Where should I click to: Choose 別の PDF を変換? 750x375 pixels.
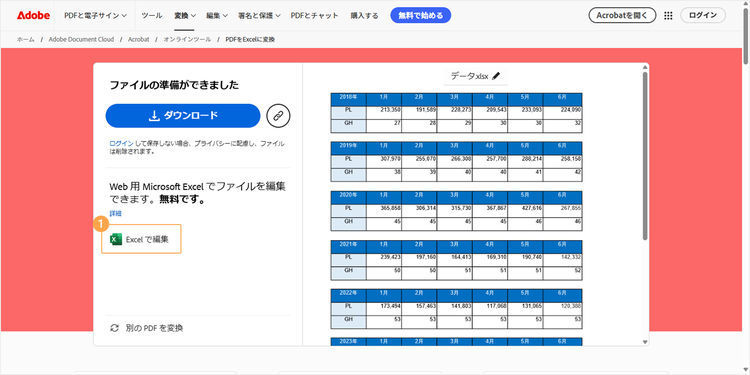point(147,328)
